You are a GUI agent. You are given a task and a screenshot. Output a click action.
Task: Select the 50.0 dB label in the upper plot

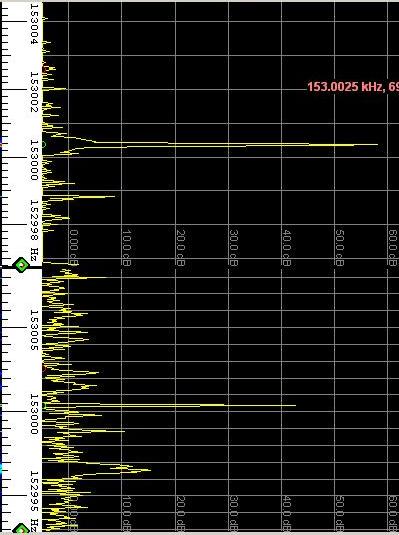[x=339, y=248]
